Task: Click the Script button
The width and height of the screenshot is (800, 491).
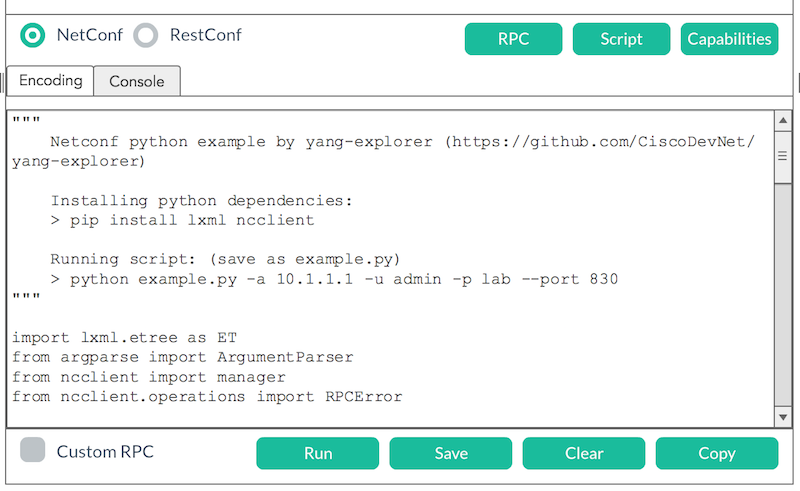Action: tap(621, 39)
